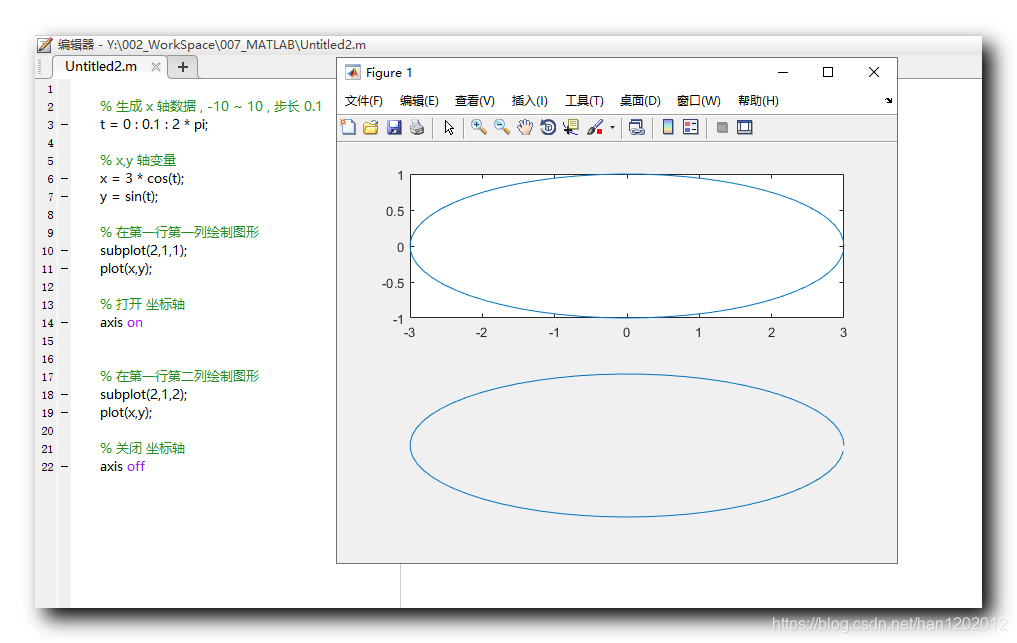Close the Untitled2.m tab

point(156,67)
